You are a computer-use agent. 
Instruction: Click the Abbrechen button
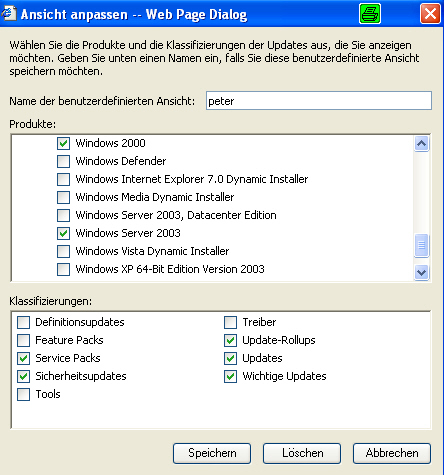click(x=392, y=453)
